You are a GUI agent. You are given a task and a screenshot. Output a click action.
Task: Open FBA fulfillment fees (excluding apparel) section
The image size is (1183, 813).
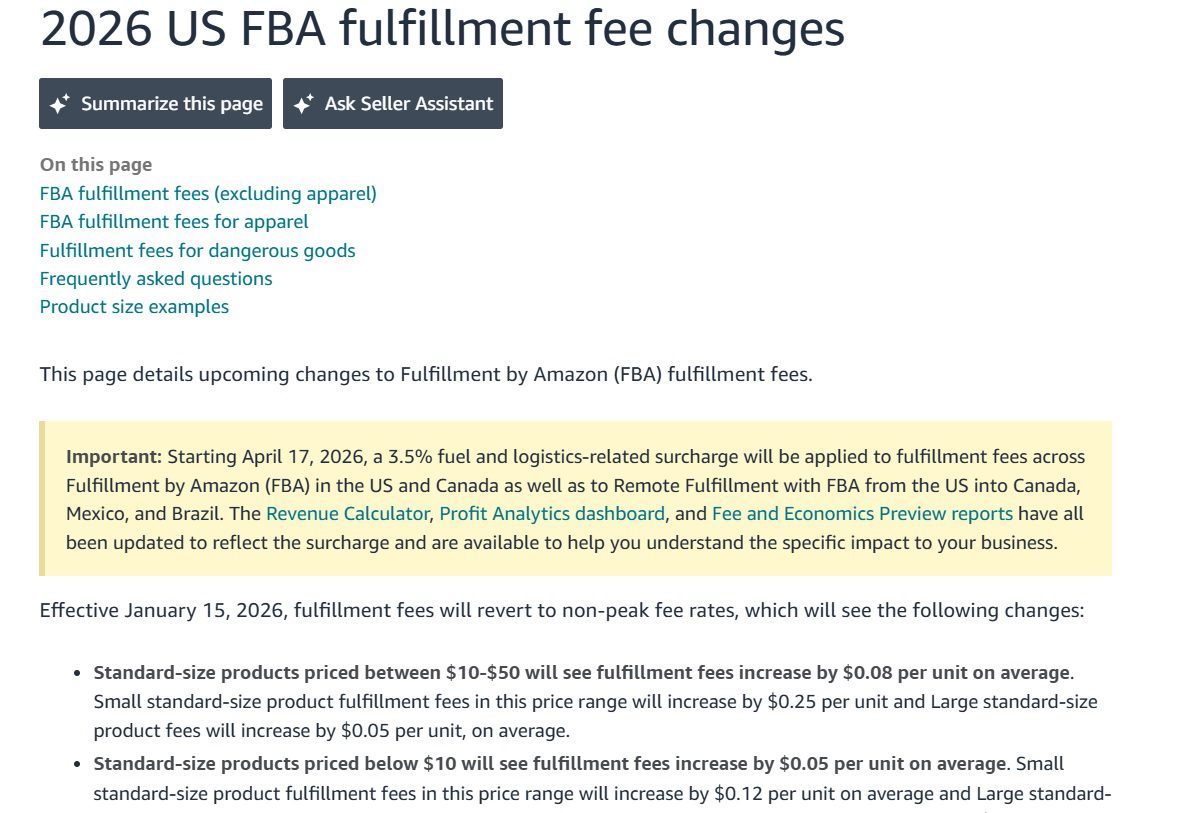pyautogui.click(x=207, y=193)
